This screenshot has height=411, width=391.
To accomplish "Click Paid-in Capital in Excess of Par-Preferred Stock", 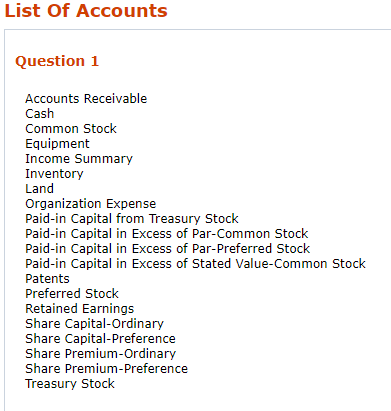I will (168, 249).
